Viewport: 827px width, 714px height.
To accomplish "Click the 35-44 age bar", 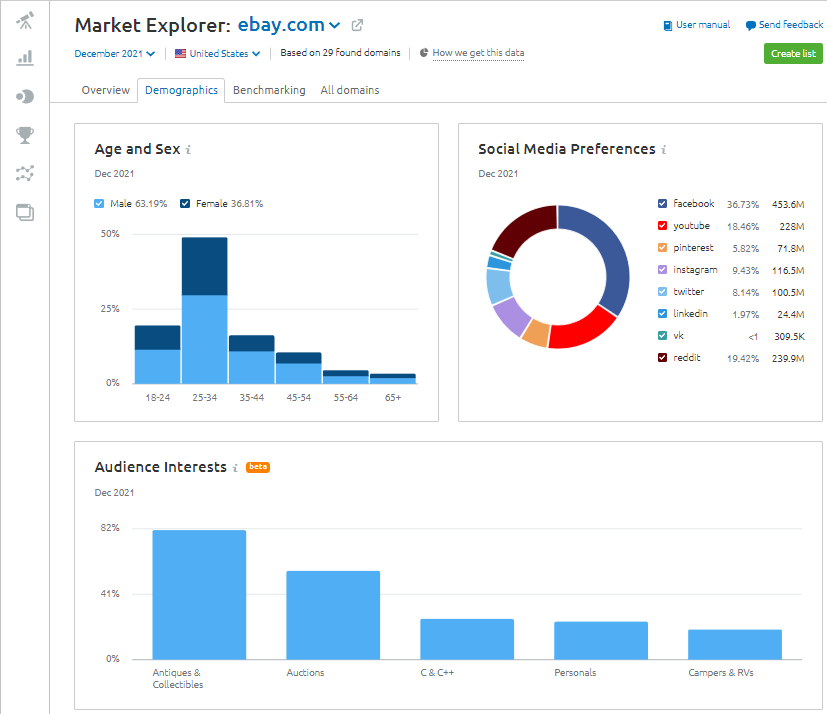I will tap(252, 360).
